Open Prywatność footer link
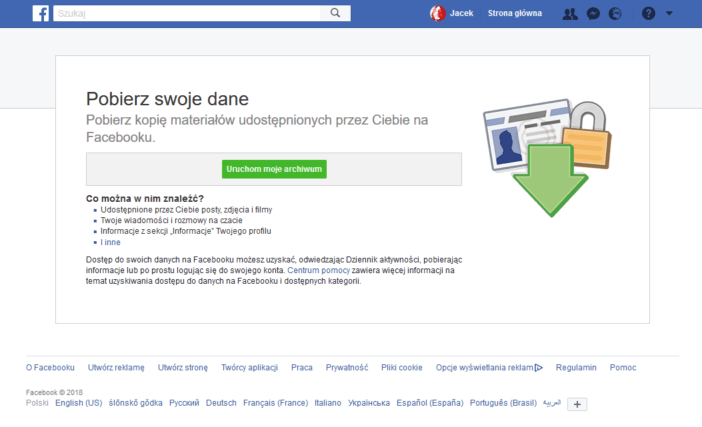The image size is (702, 427). [347, 367]
